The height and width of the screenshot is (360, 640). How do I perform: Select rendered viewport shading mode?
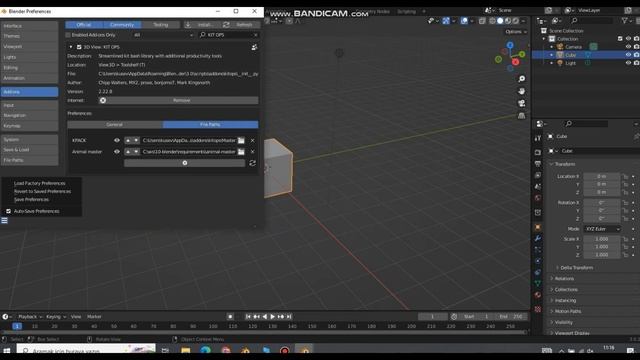click(x=516, y=21)
